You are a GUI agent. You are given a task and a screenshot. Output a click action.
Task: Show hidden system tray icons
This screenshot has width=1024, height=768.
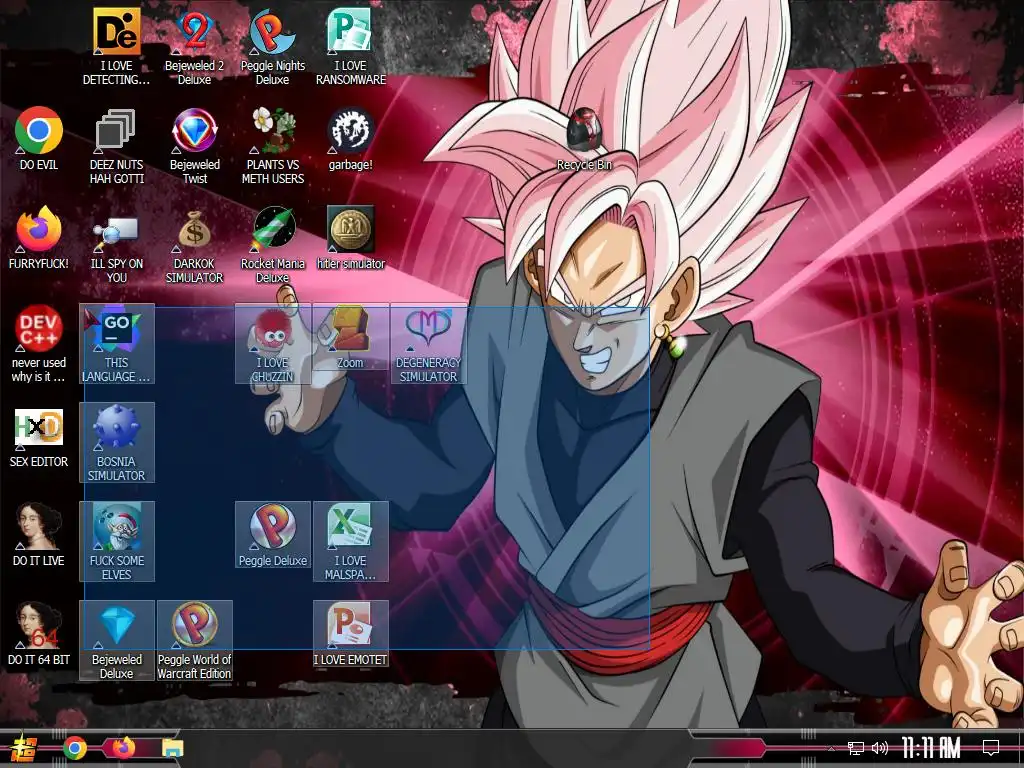(x=831, y=748)
